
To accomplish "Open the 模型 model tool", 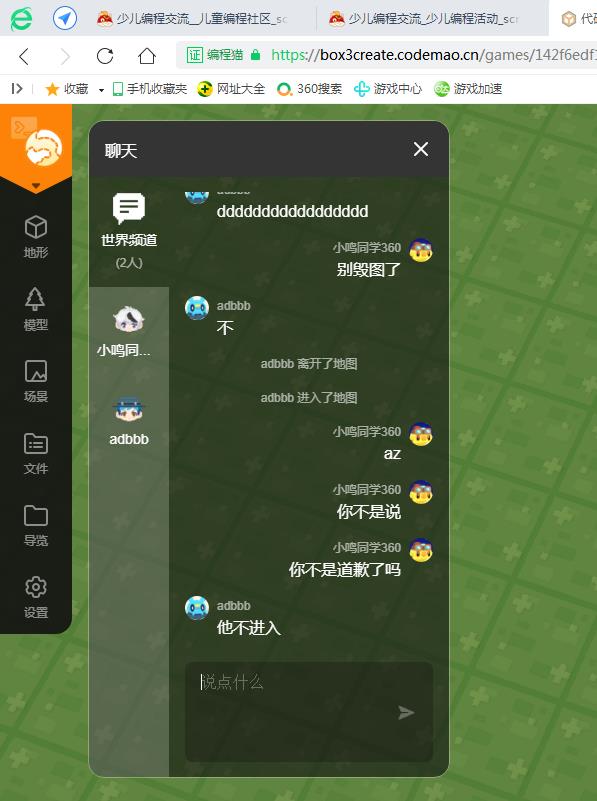I will pyautogui.click(x=36, y=309).
